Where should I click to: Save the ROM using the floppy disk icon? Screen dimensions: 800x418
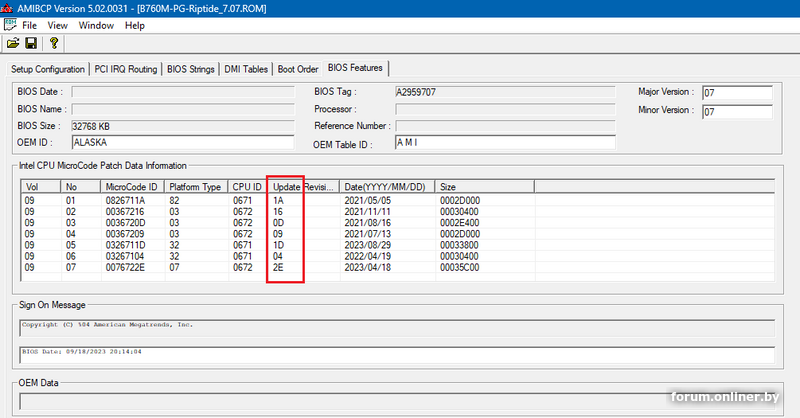pyautogui.click(x=31, y=43)
